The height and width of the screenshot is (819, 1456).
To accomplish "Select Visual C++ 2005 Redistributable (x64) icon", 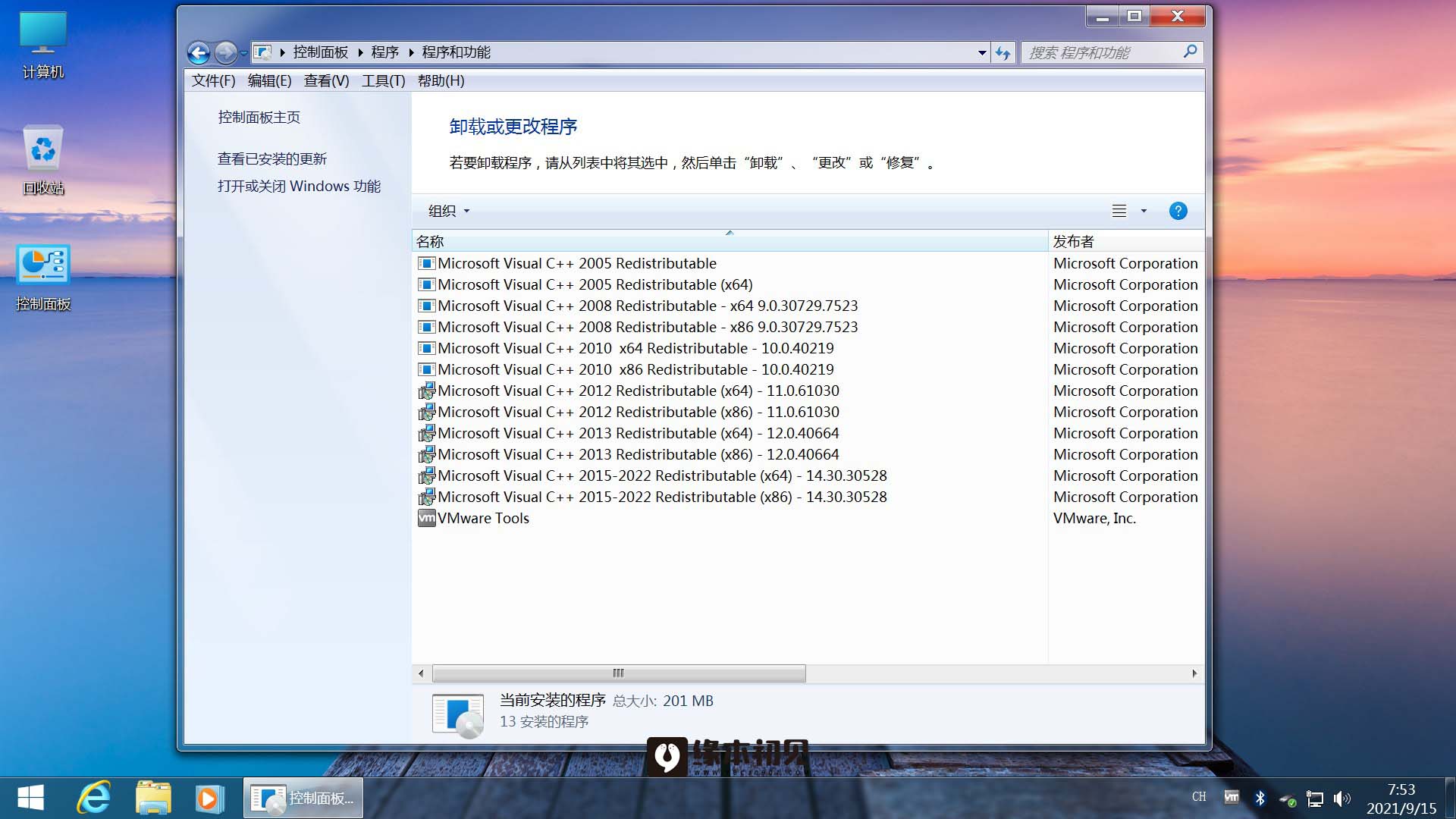I will [427, 284].
